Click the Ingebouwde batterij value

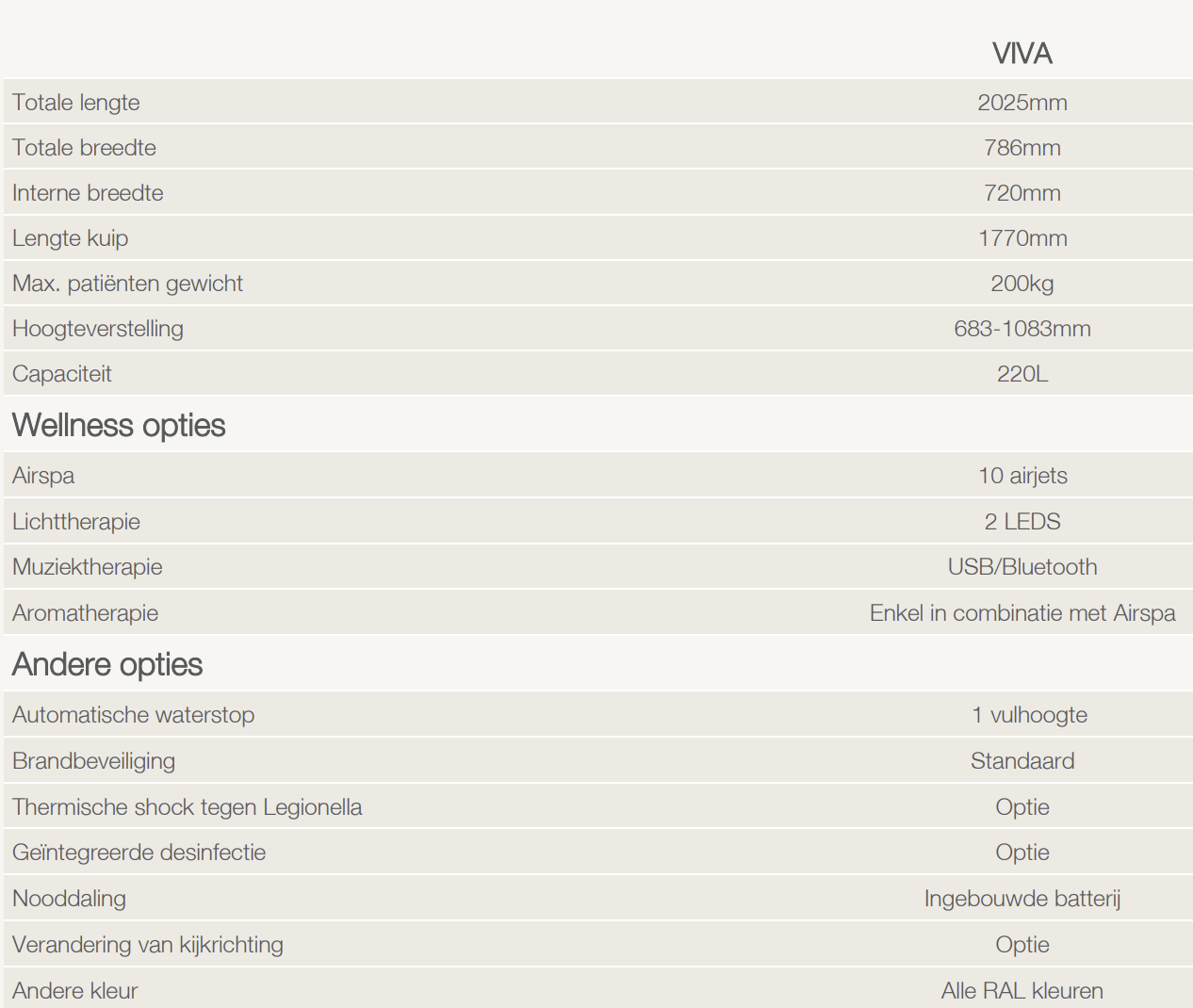point(1021,899)
